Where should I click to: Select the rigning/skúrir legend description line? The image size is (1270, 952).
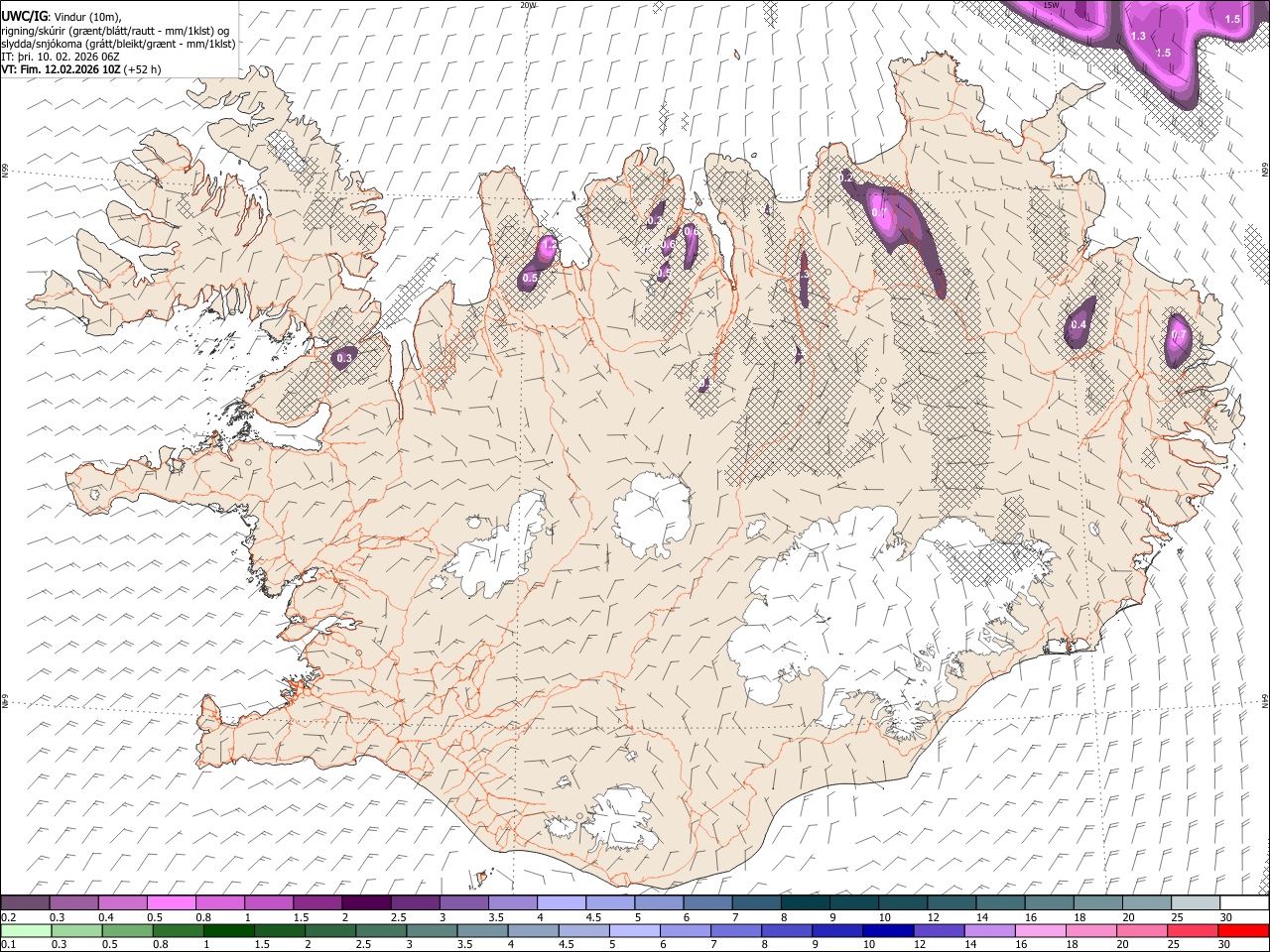[x=115, y=30]
